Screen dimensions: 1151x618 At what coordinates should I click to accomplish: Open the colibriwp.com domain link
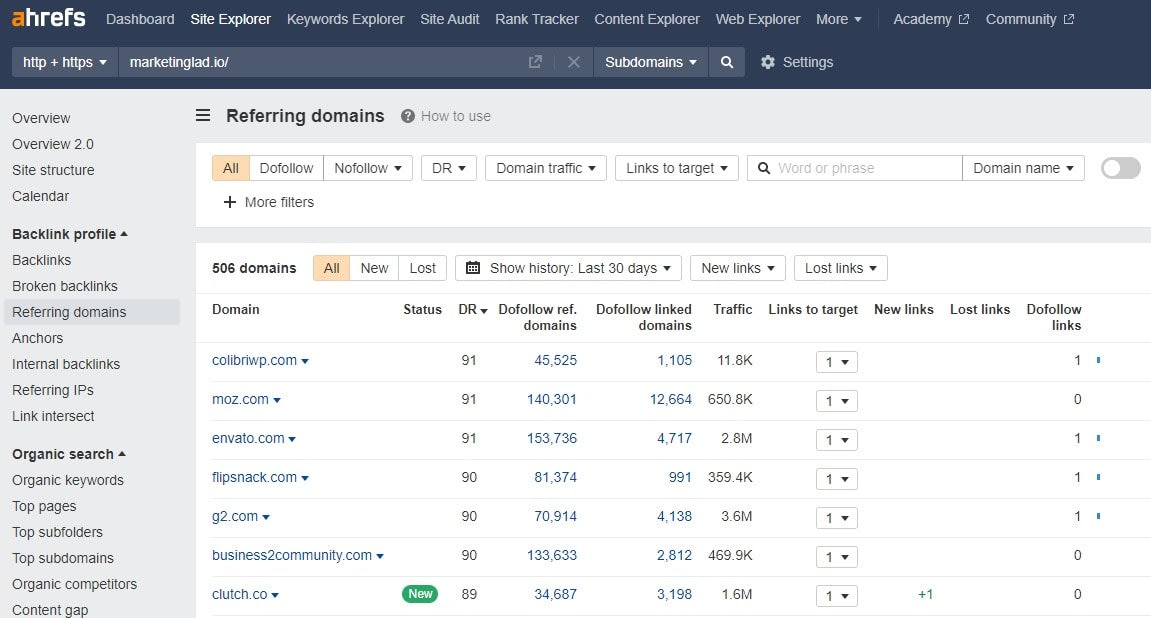[x=254, y=360]
